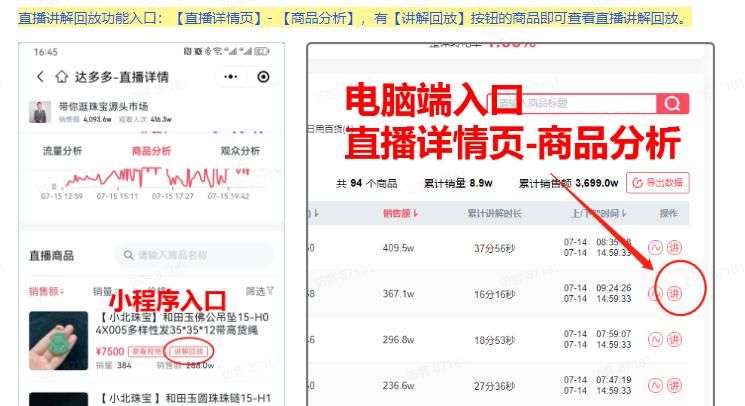Switch to the 观众分析 tab
This screenshot has height=406, width=745.
pos(240,151)
